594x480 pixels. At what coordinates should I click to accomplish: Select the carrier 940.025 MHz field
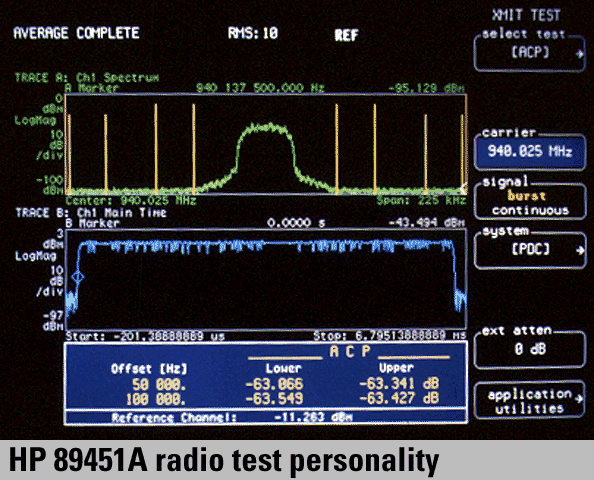[x=530, y=151]
